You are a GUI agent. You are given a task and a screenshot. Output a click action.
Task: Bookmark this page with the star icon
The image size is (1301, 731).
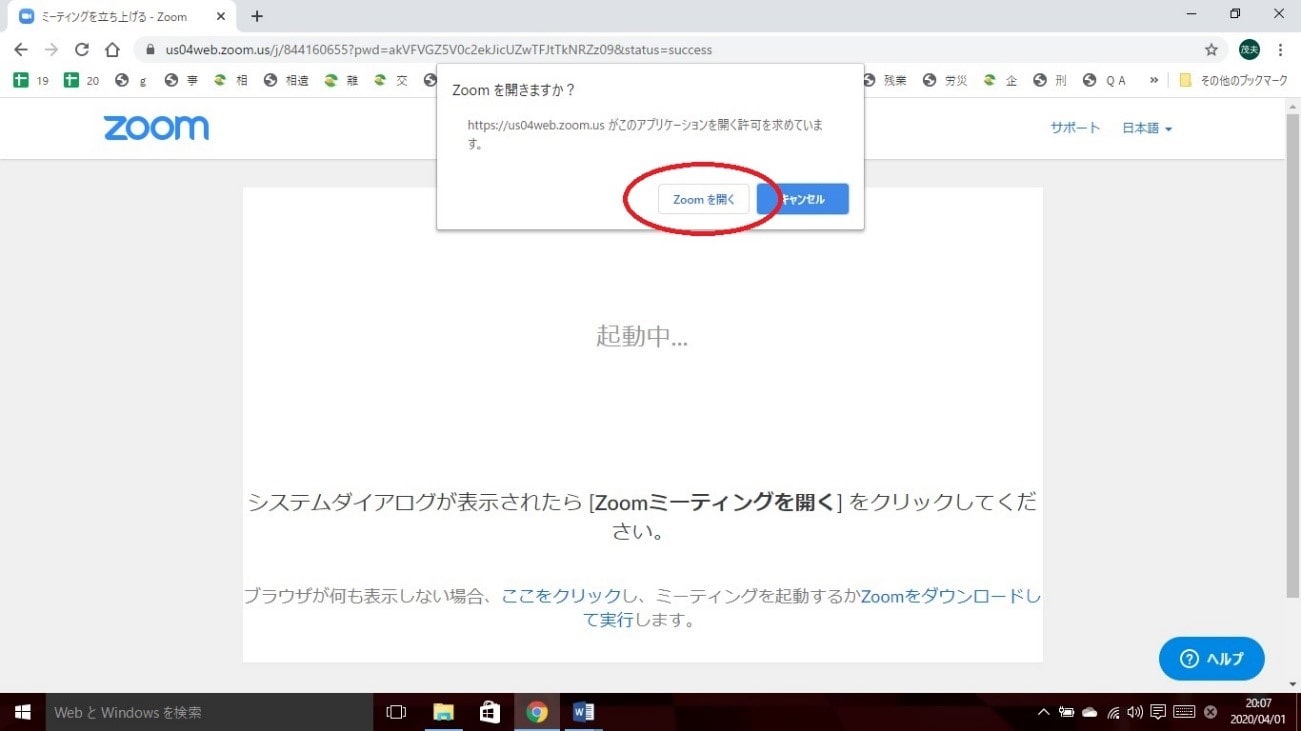(x=1211, y=49)
